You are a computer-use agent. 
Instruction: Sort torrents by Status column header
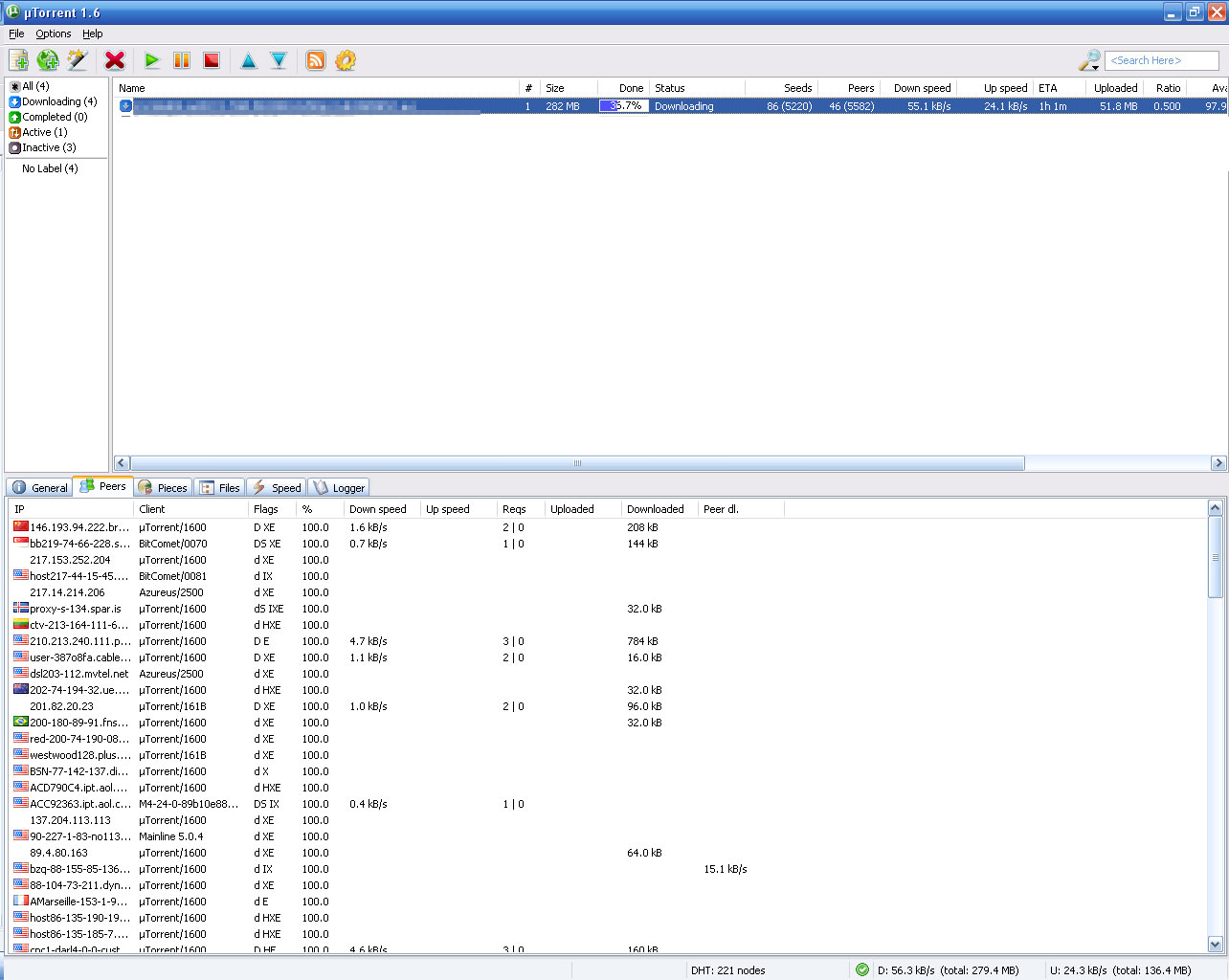[697, 88]
